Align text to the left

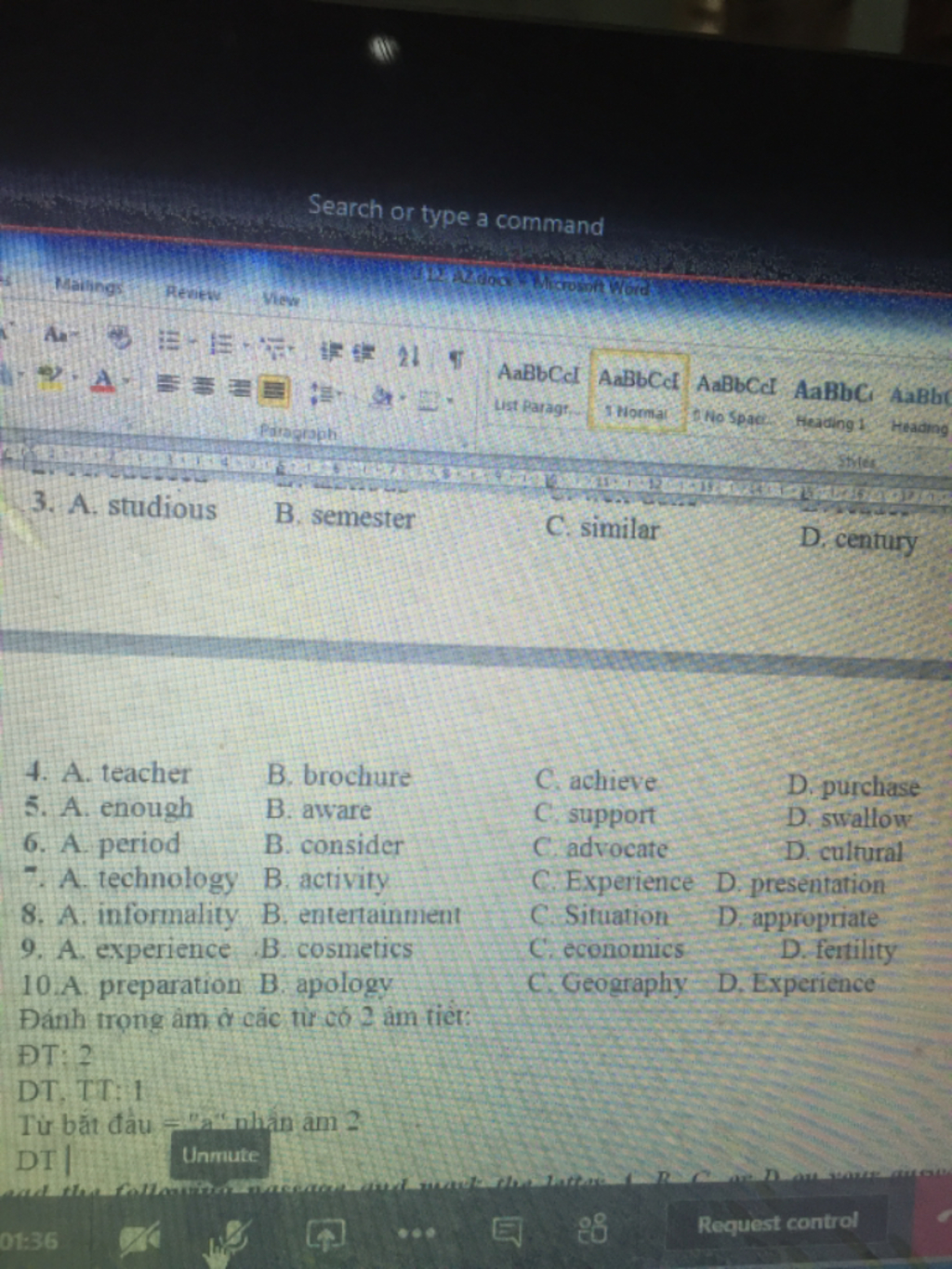point(167,382)
